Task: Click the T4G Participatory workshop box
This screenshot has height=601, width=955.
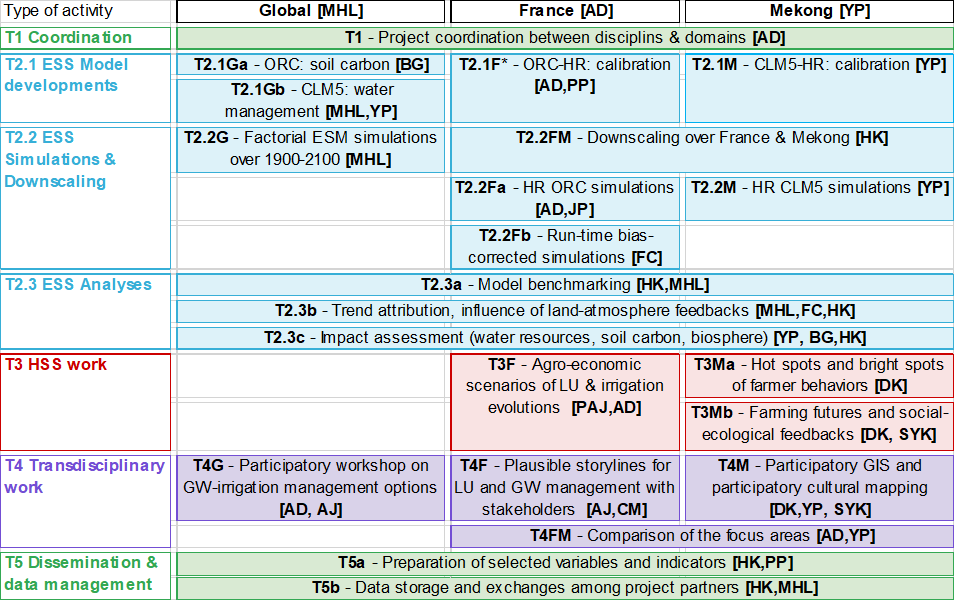Action: tap(310, 488)
